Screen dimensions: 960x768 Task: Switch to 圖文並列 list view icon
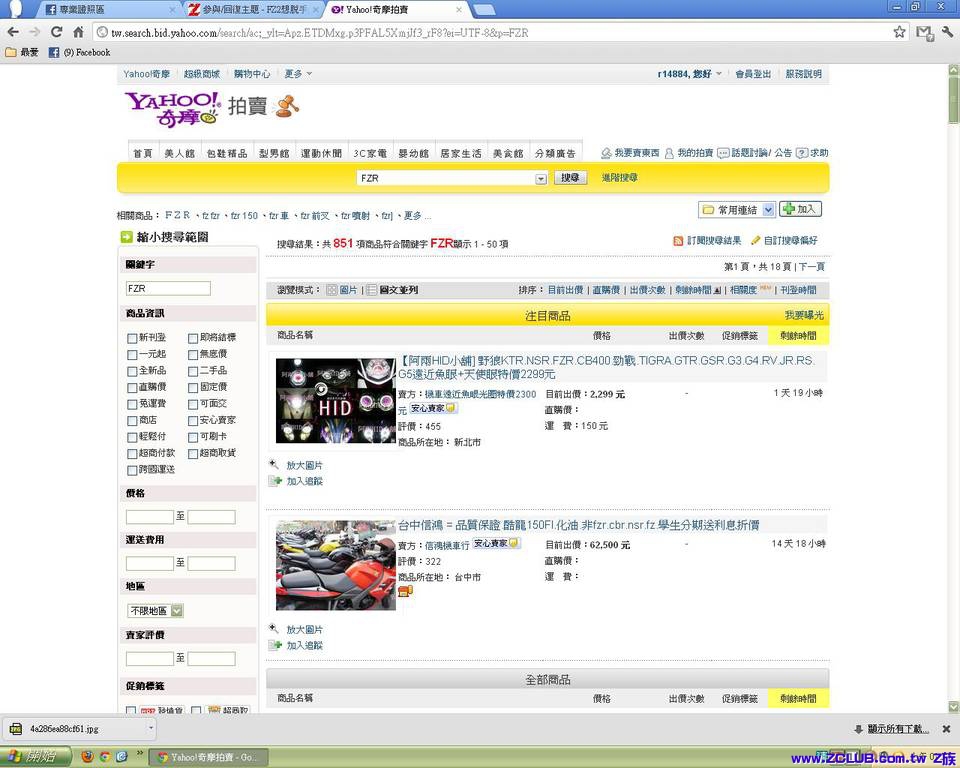tap(372, 290)
